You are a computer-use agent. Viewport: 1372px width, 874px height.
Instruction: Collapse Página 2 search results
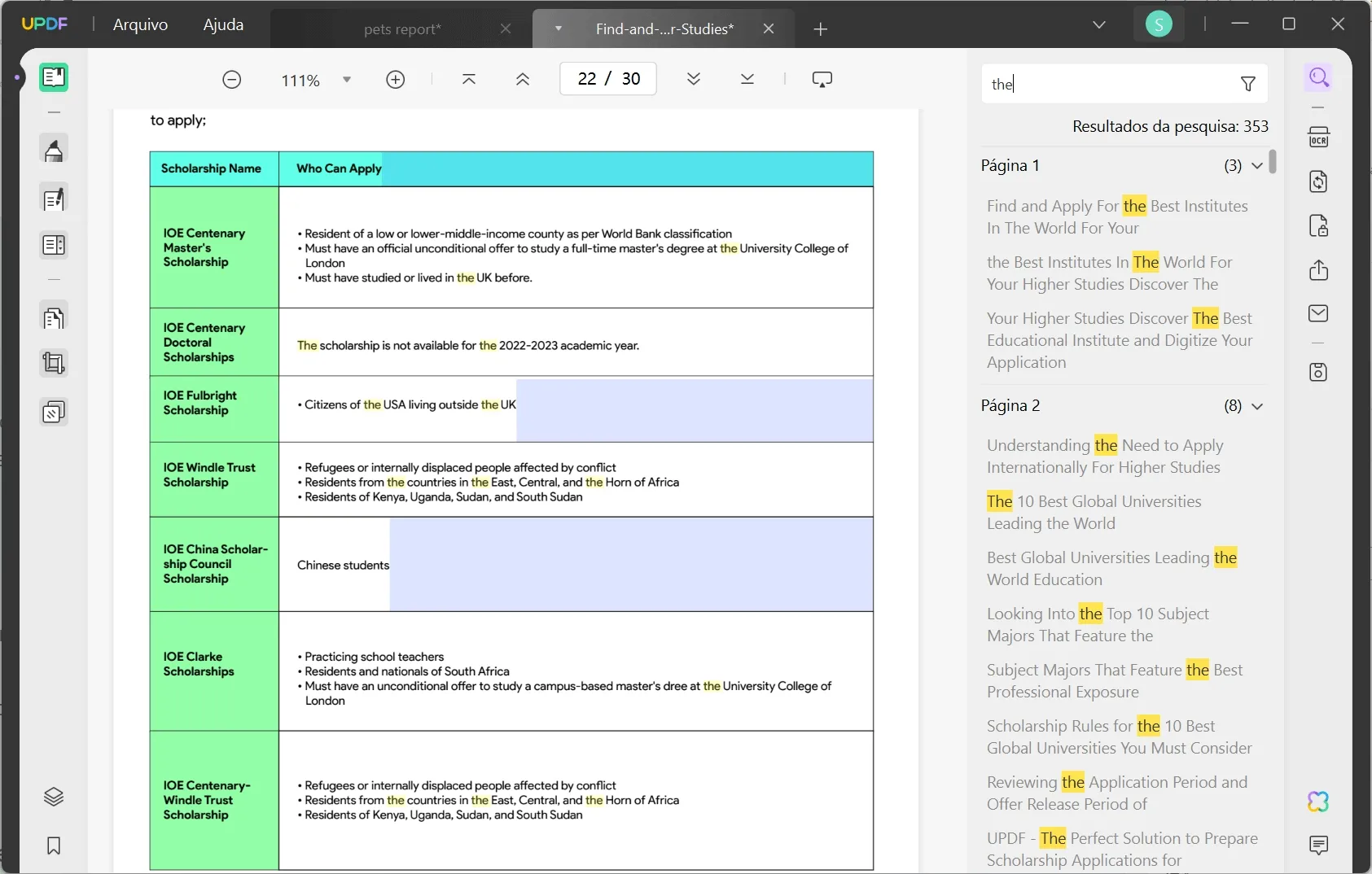(x=1257, y=406)
